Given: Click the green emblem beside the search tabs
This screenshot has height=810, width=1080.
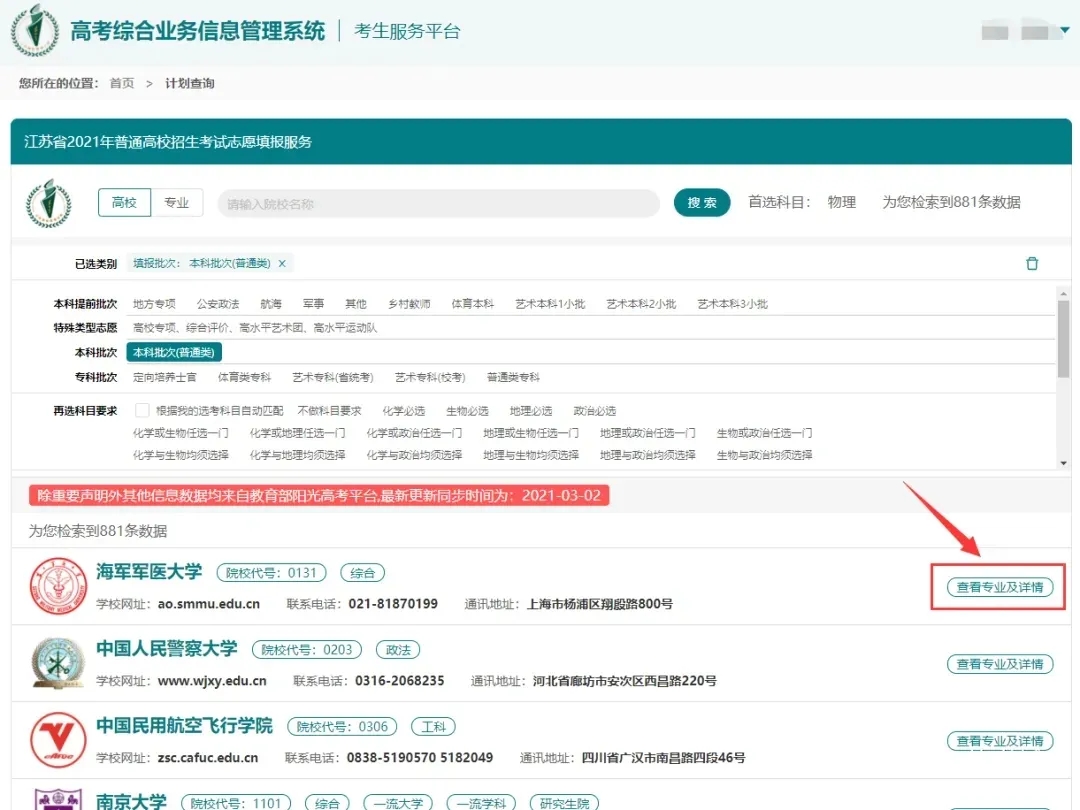Looking at the screenshot, I should [49, 203].
